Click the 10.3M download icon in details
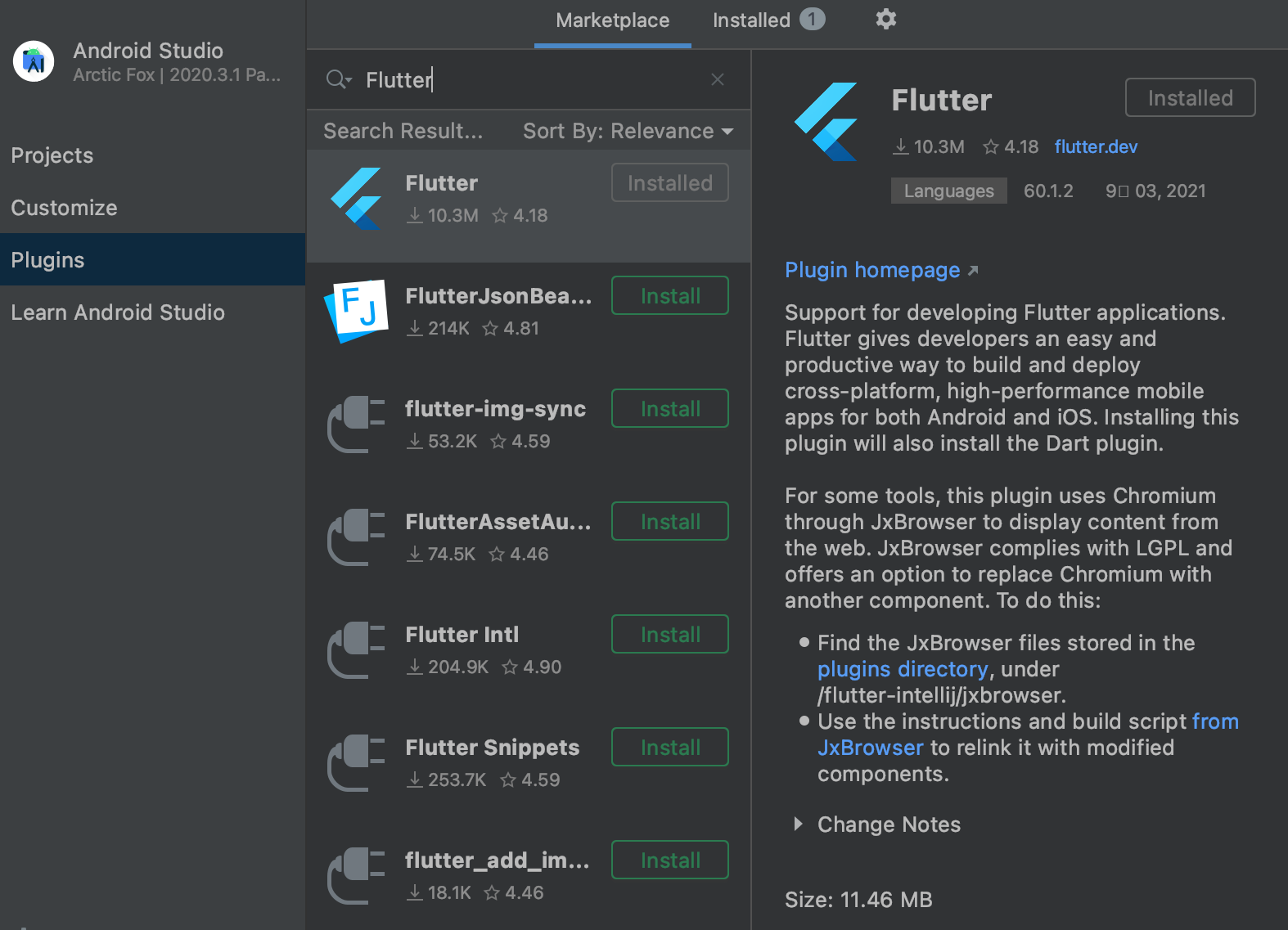 point(901,146)
